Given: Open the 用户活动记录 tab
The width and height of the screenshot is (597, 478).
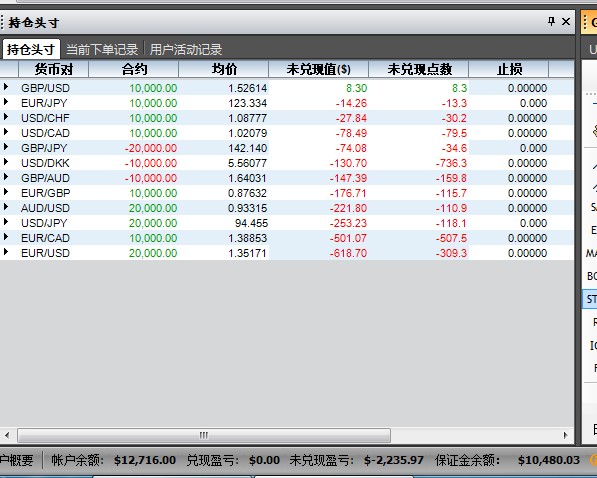Looking at the screenshot, I should click(185, 50).
